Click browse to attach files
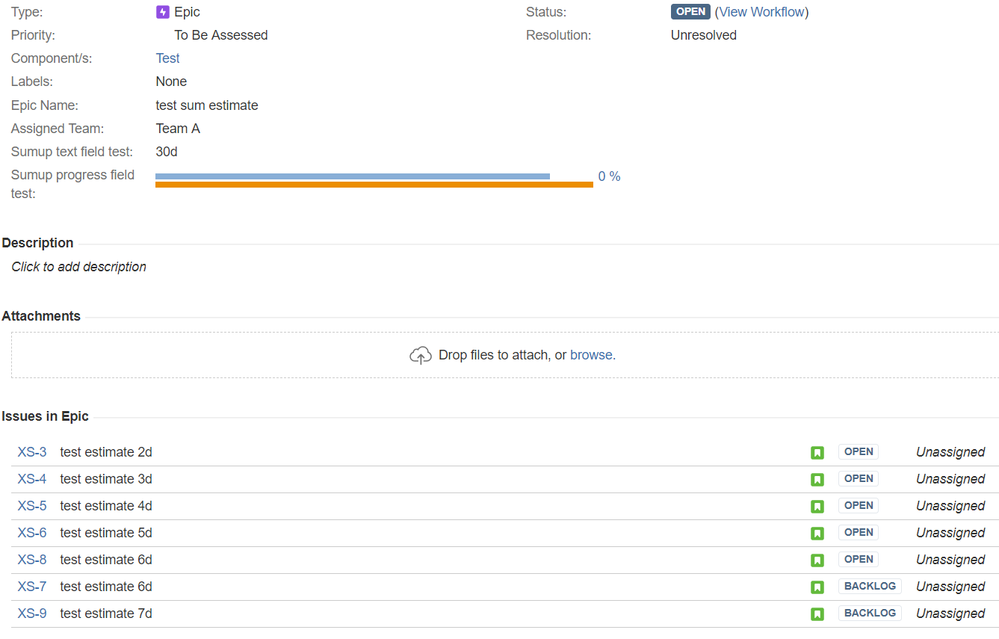Screen dimensions: 999x639 click(593, 355)
